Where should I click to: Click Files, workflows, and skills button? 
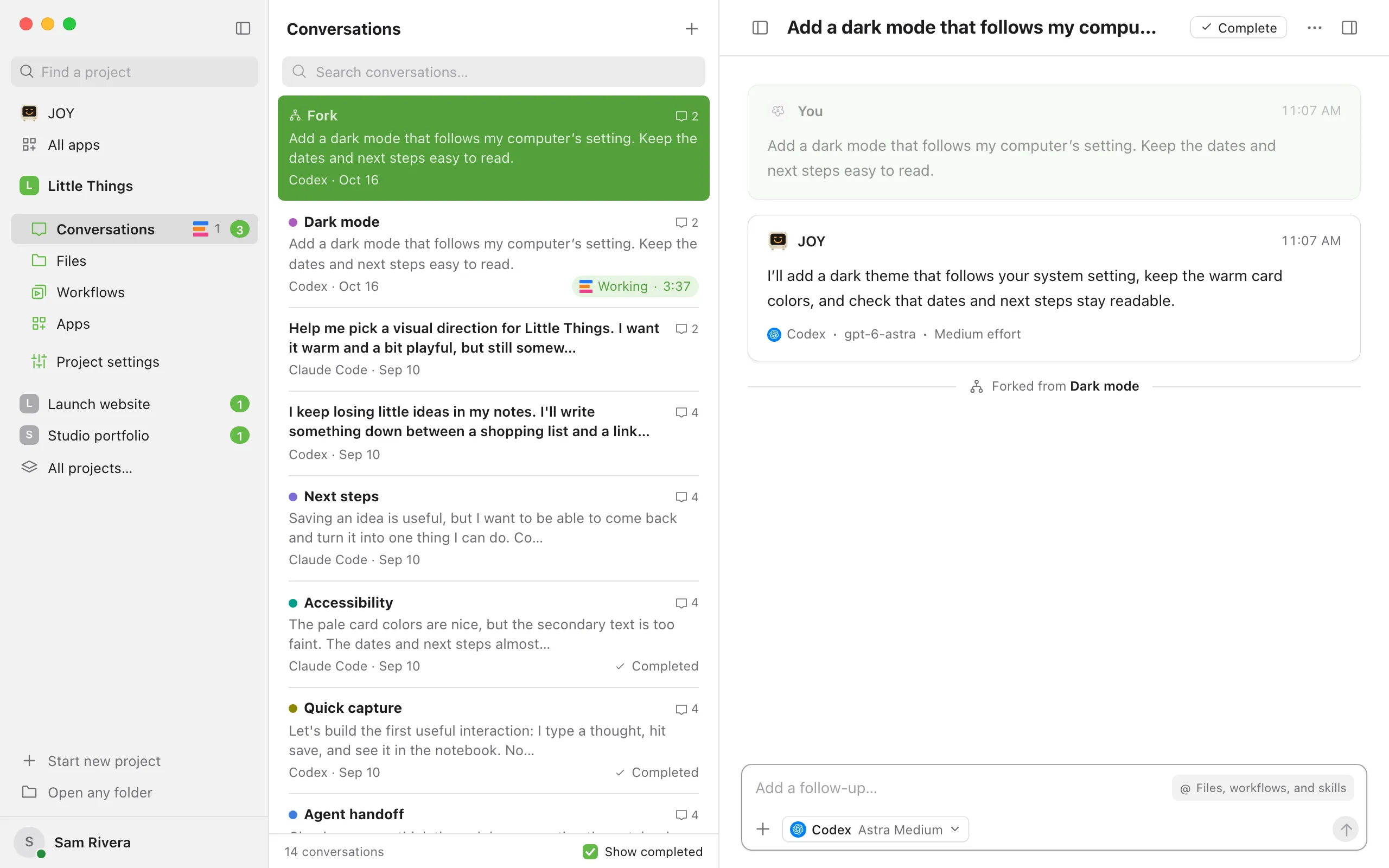(1263, 788)
